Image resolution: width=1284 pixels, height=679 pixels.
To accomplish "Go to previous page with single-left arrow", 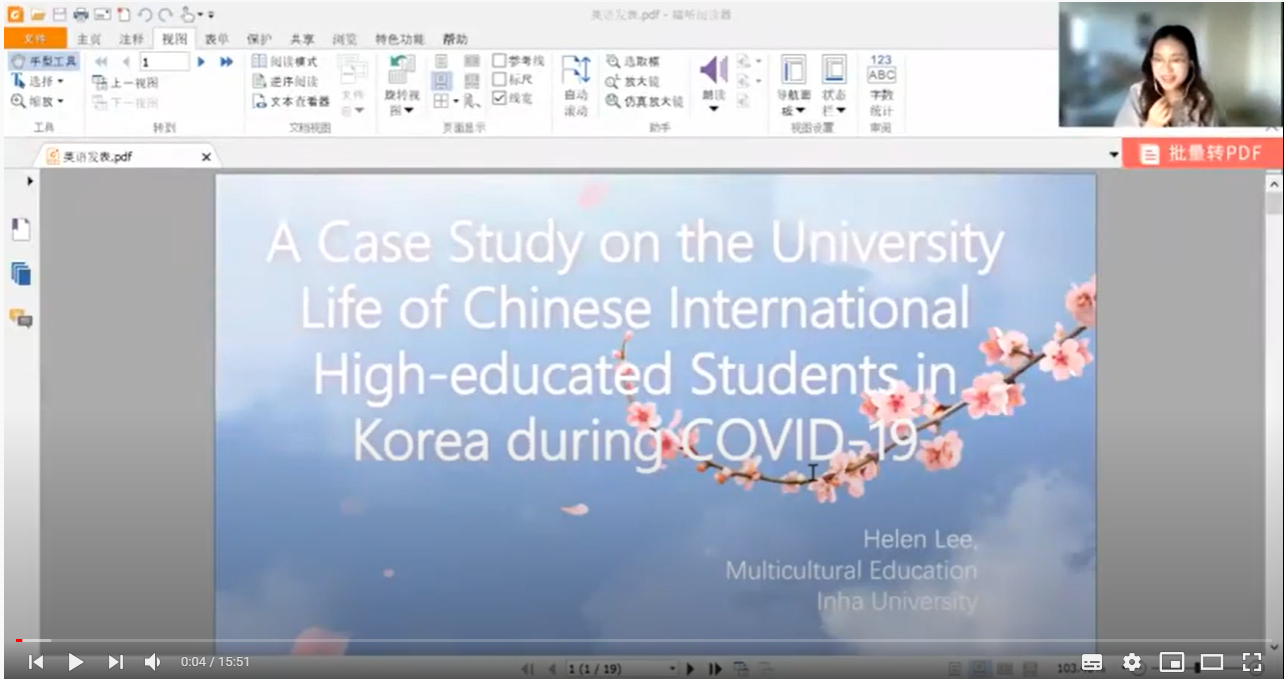I will [x=126, y=62].
